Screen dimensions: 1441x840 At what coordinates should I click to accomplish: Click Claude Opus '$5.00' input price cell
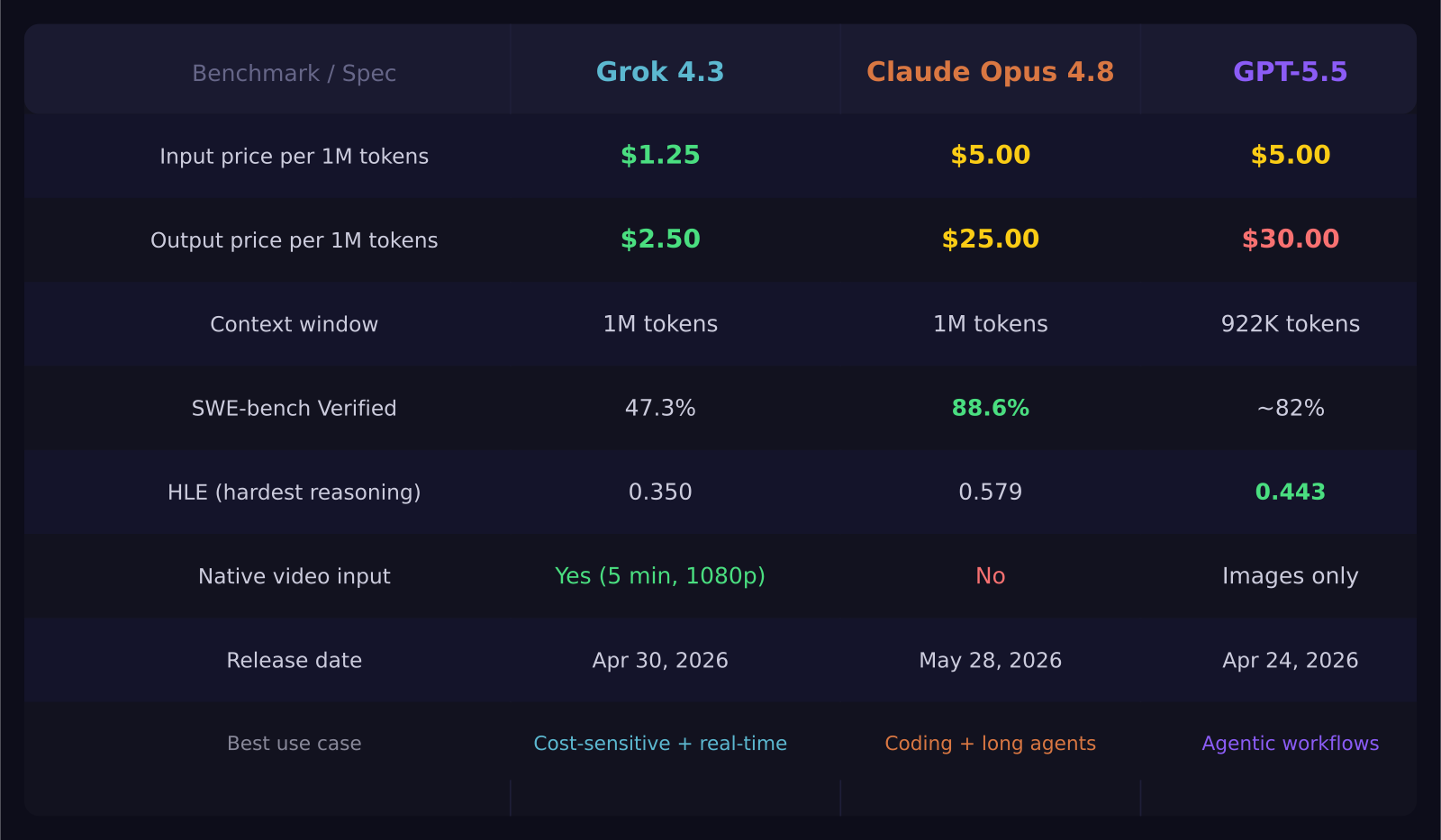[990, 155]
